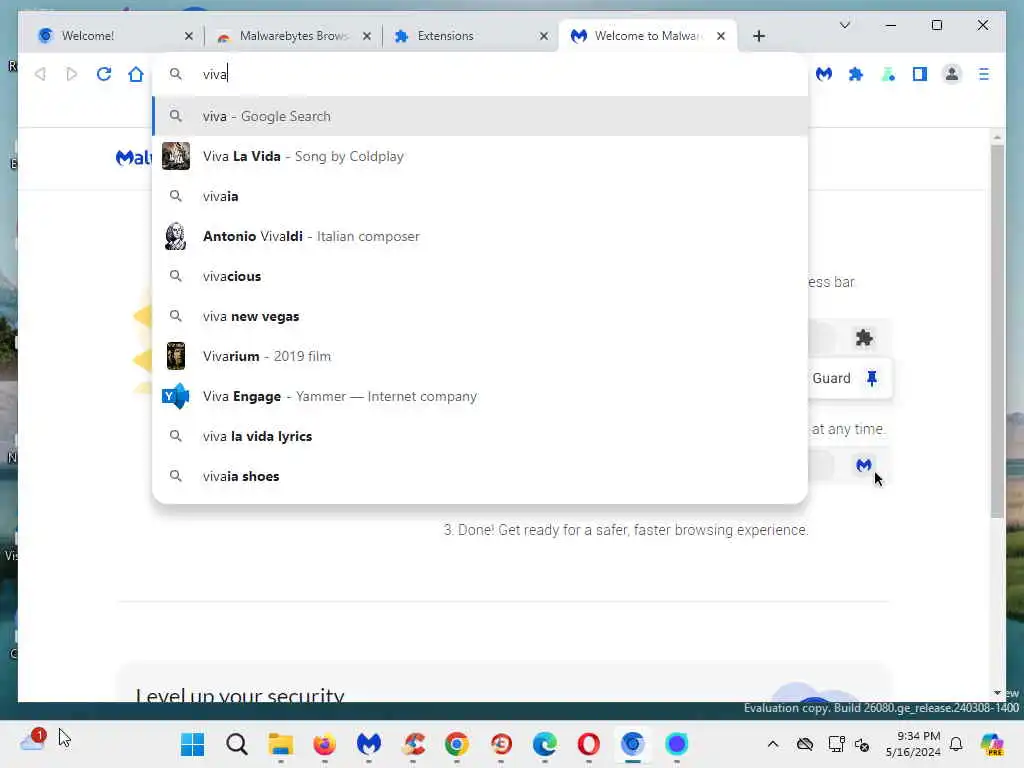The height and width of the screenshot is (768, 1024).
Task: Click the Antonio Vivaldi portrait thumbnail
Action: coord(176,236)
